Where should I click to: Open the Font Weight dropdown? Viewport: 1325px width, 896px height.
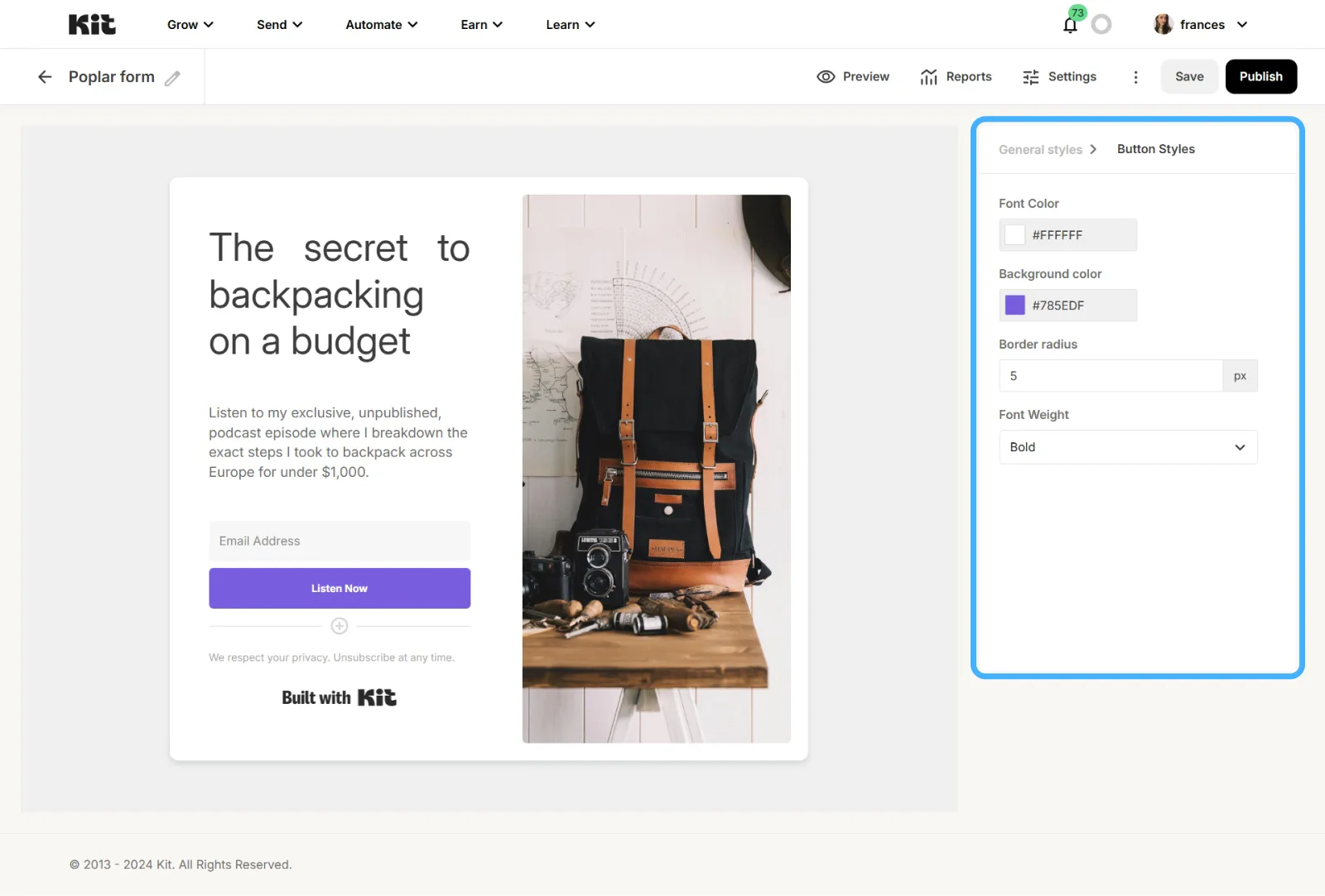pyautogui.click(x=1128, y=447)
